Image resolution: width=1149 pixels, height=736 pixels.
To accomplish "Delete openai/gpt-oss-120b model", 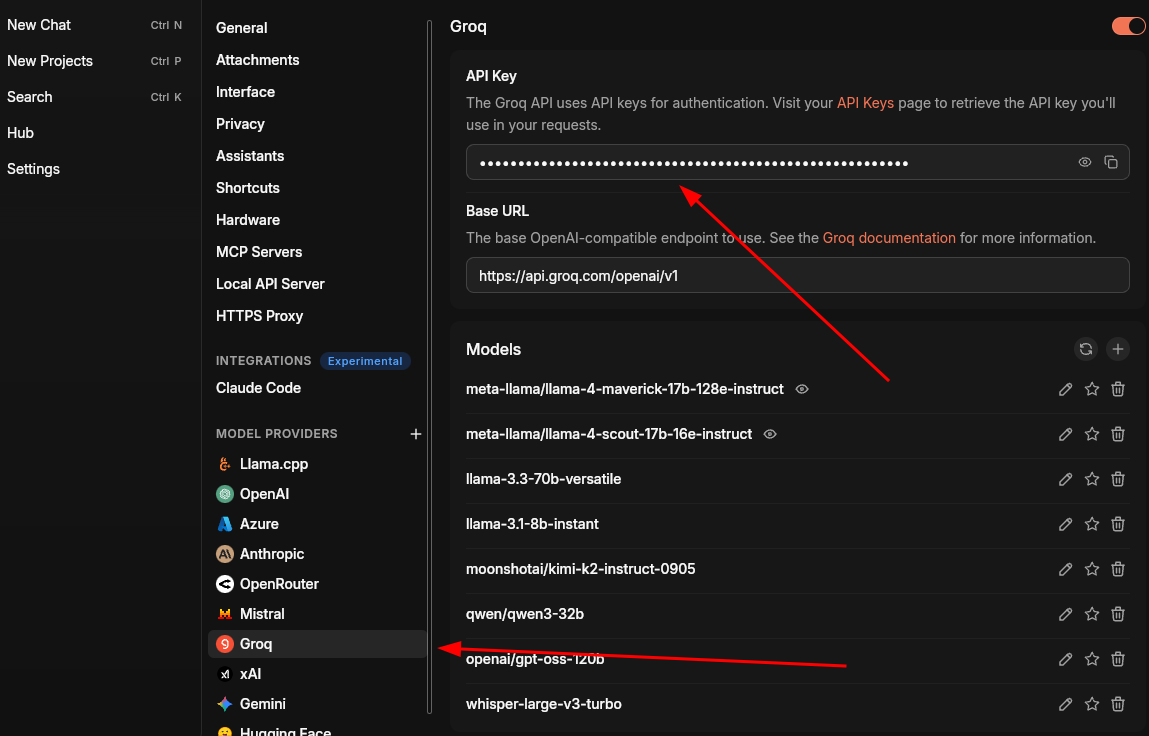I will pos(1117,660).
